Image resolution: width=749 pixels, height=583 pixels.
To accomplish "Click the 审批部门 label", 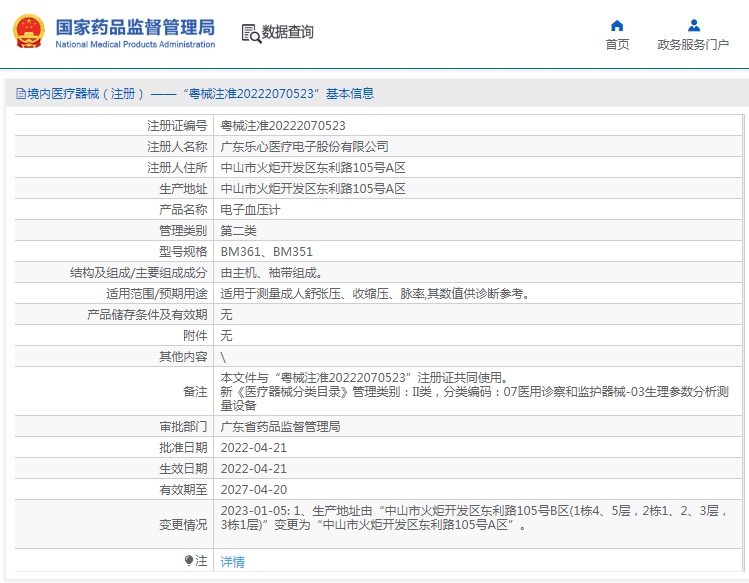I will tap(183, 427).
